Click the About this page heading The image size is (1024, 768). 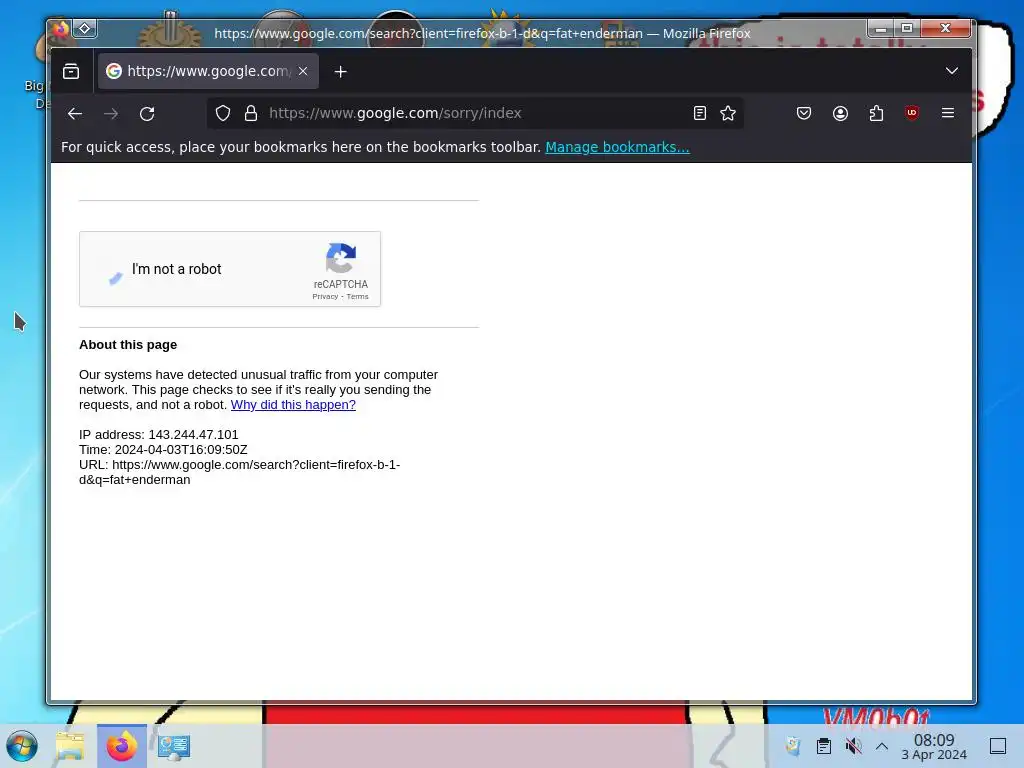click(128, 345)
